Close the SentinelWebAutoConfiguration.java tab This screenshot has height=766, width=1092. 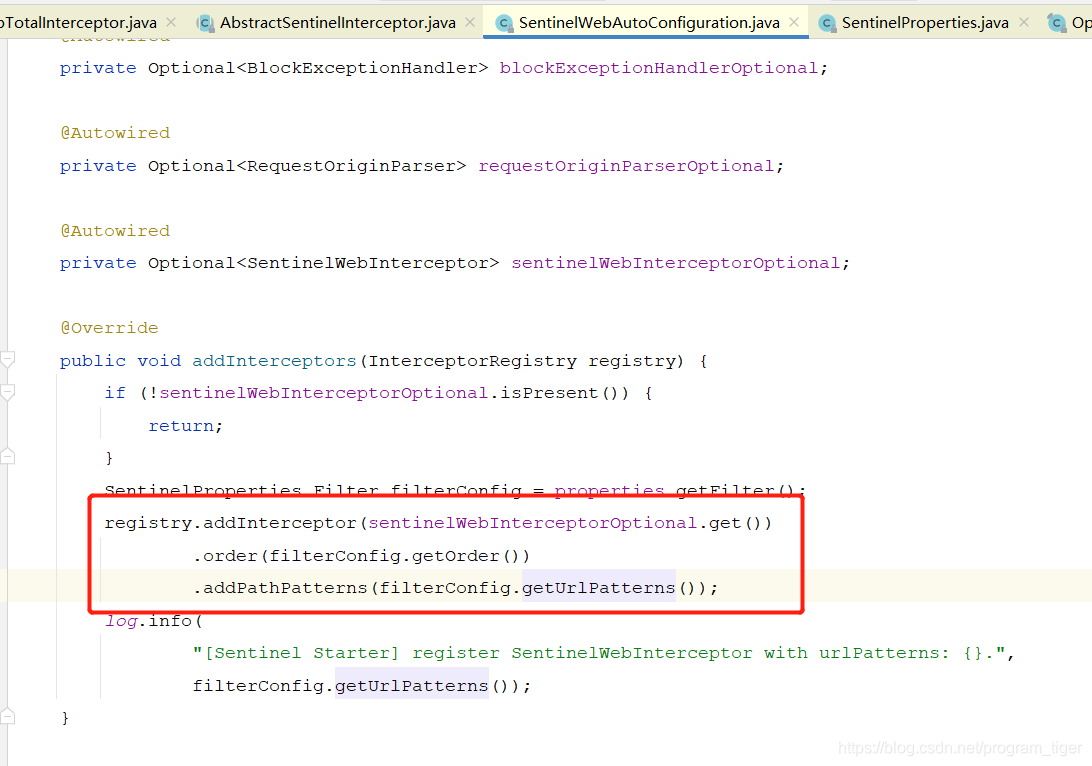click(794, 22)
